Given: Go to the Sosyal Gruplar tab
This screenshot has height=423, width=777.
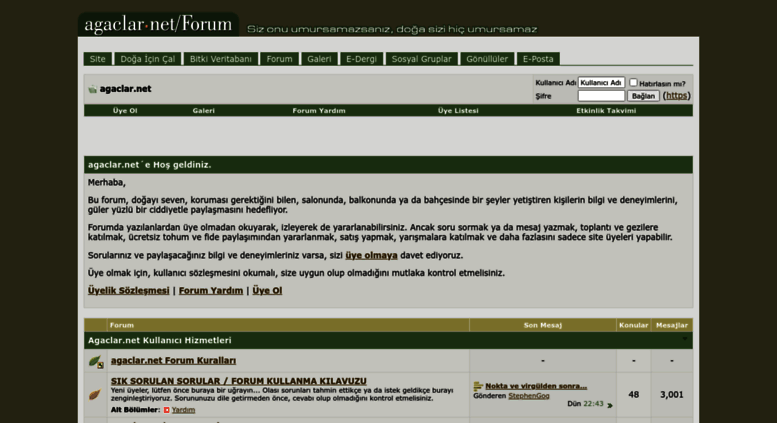Looking at the screenshot, I should click(x=422, y=59).
